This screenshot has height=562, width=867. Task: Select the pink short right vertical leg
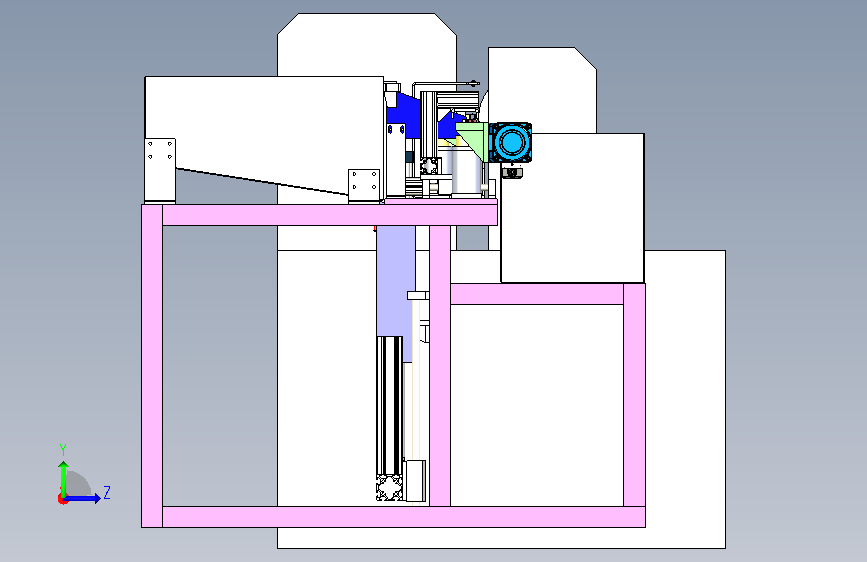coord(634,394)
